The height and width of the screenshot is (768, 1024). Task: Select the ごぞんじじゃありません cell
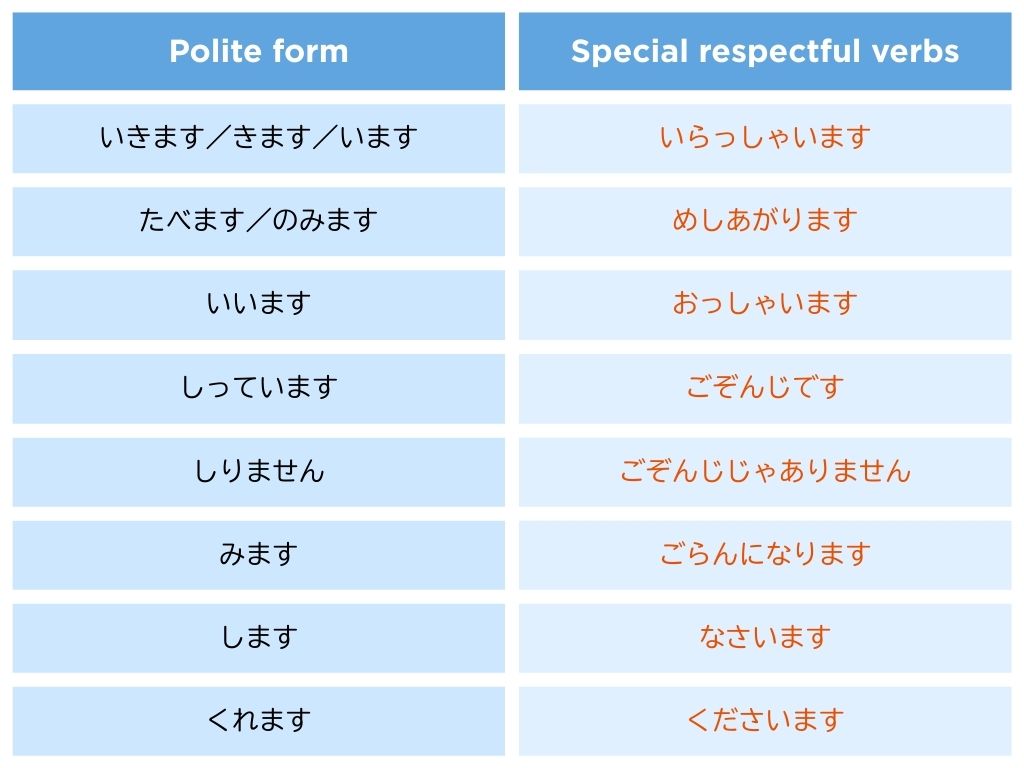point(765,470)
